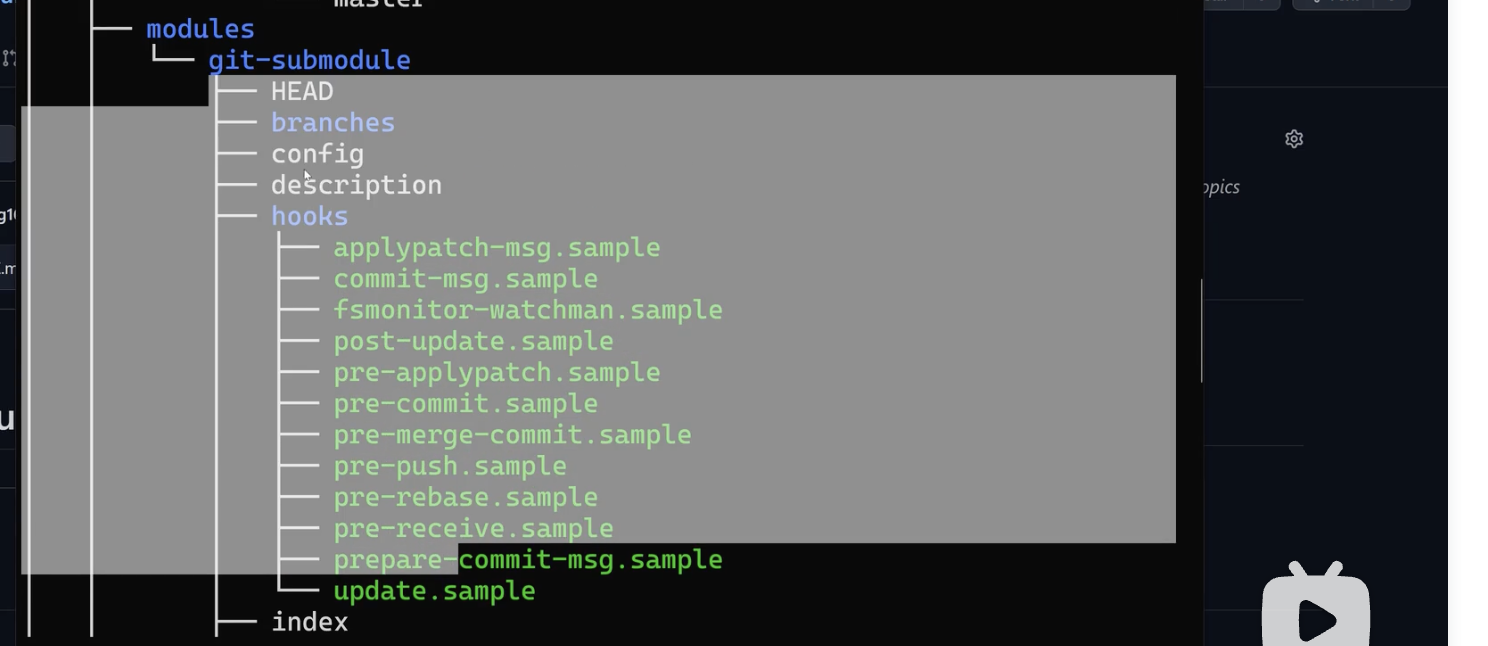Select the git-submodule folder entry
The image size is (1488, 646).
point(309,60)
